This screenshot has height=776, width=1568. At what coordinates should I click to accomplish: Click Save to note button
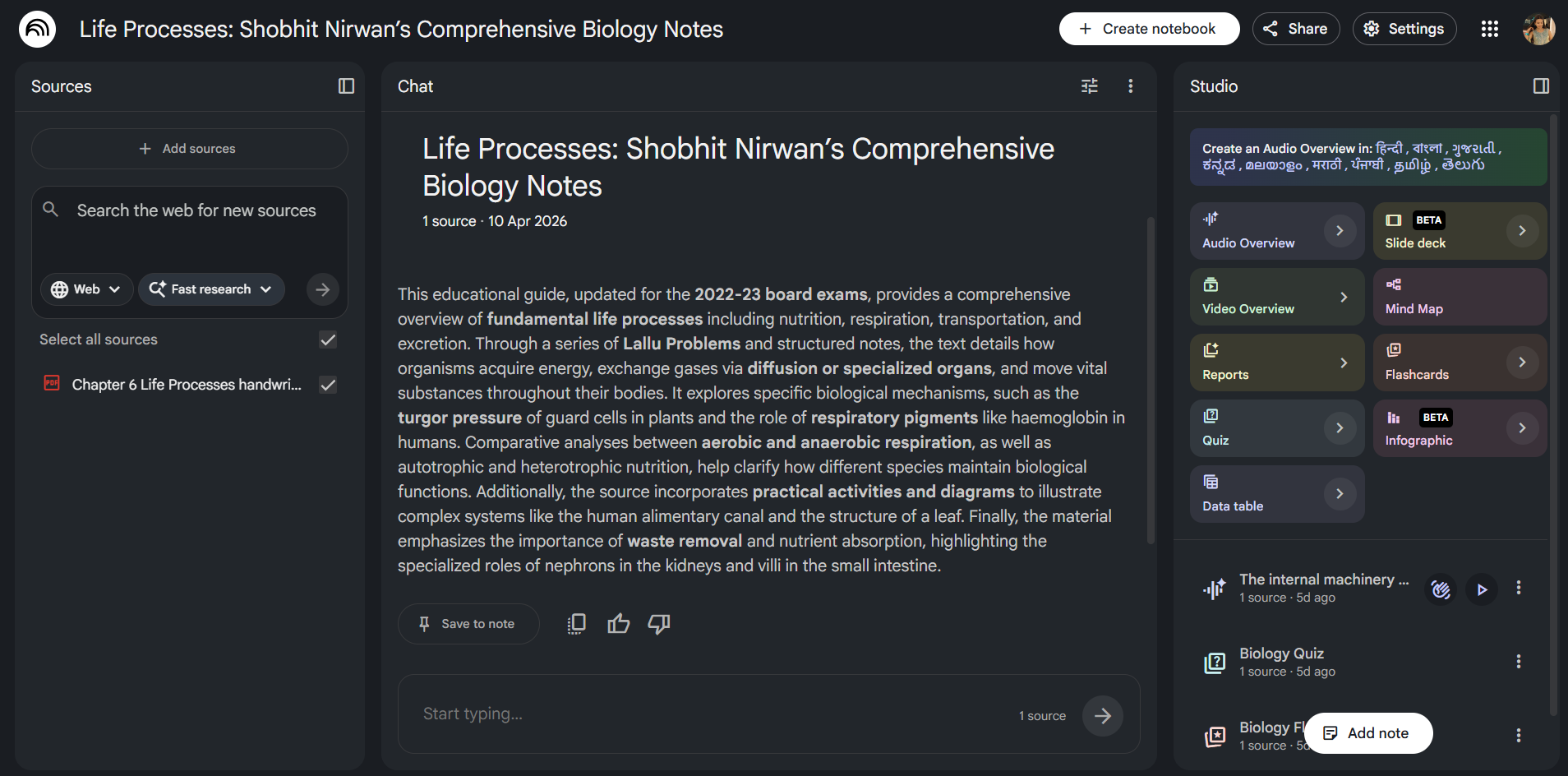468,624
